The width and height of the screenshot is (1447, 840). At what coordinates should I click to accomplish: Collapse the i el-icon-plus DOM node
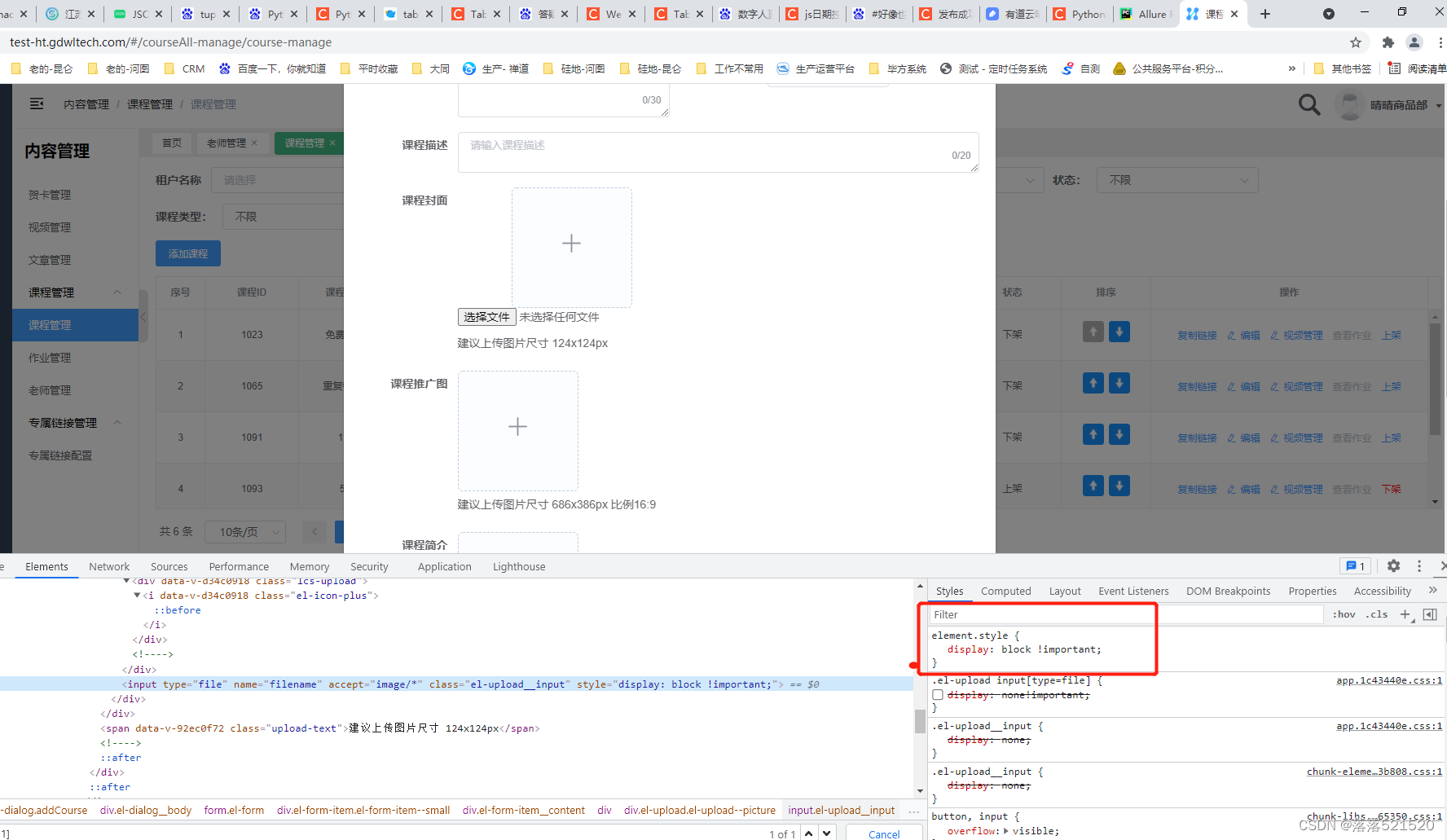(x=137, y=596)
